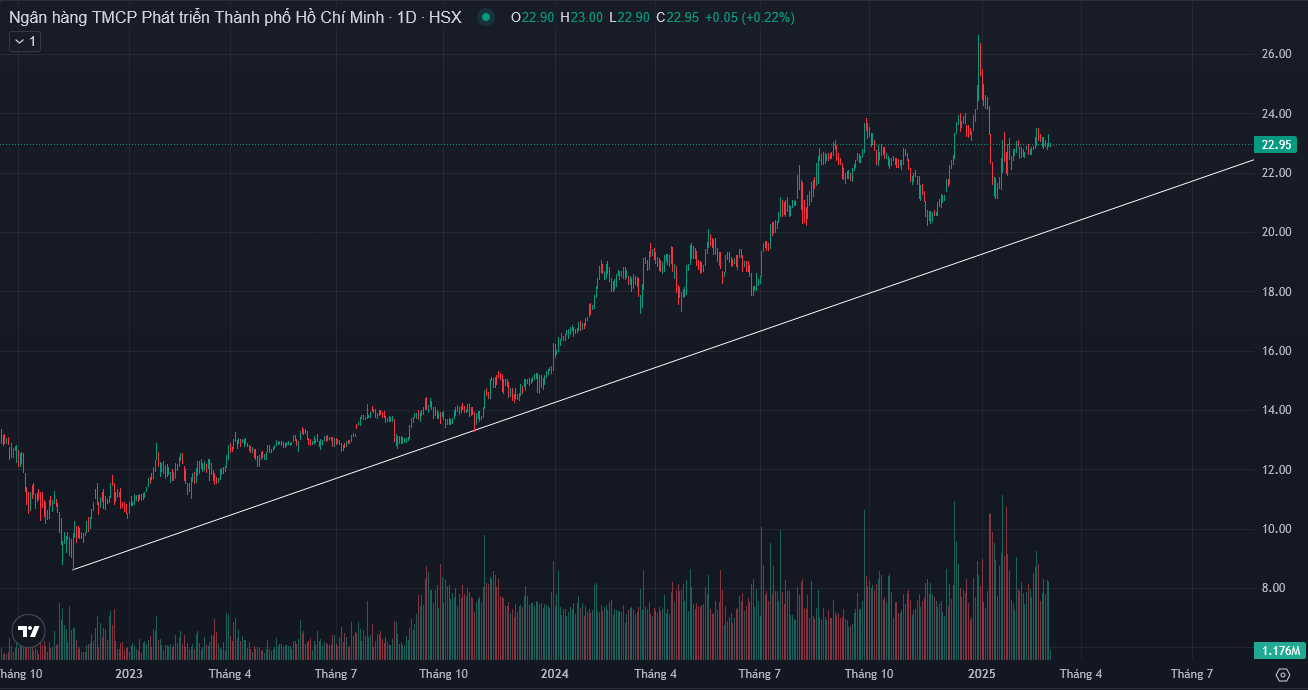Click the 12.00 price axis label

tap(1275, 470)
